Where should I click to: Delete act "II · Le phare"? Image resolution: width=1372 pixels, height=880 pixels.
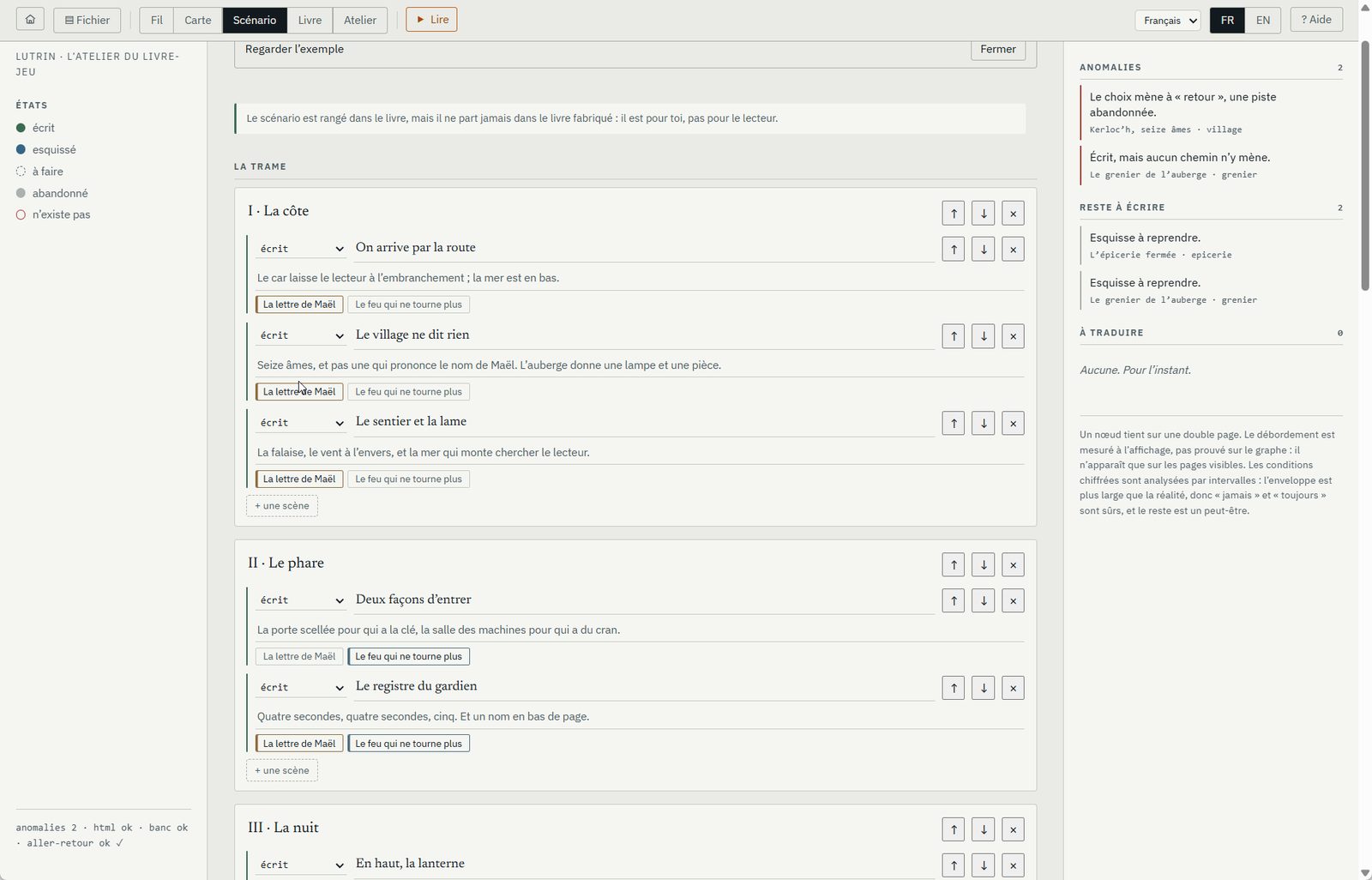click(1013, 565)
